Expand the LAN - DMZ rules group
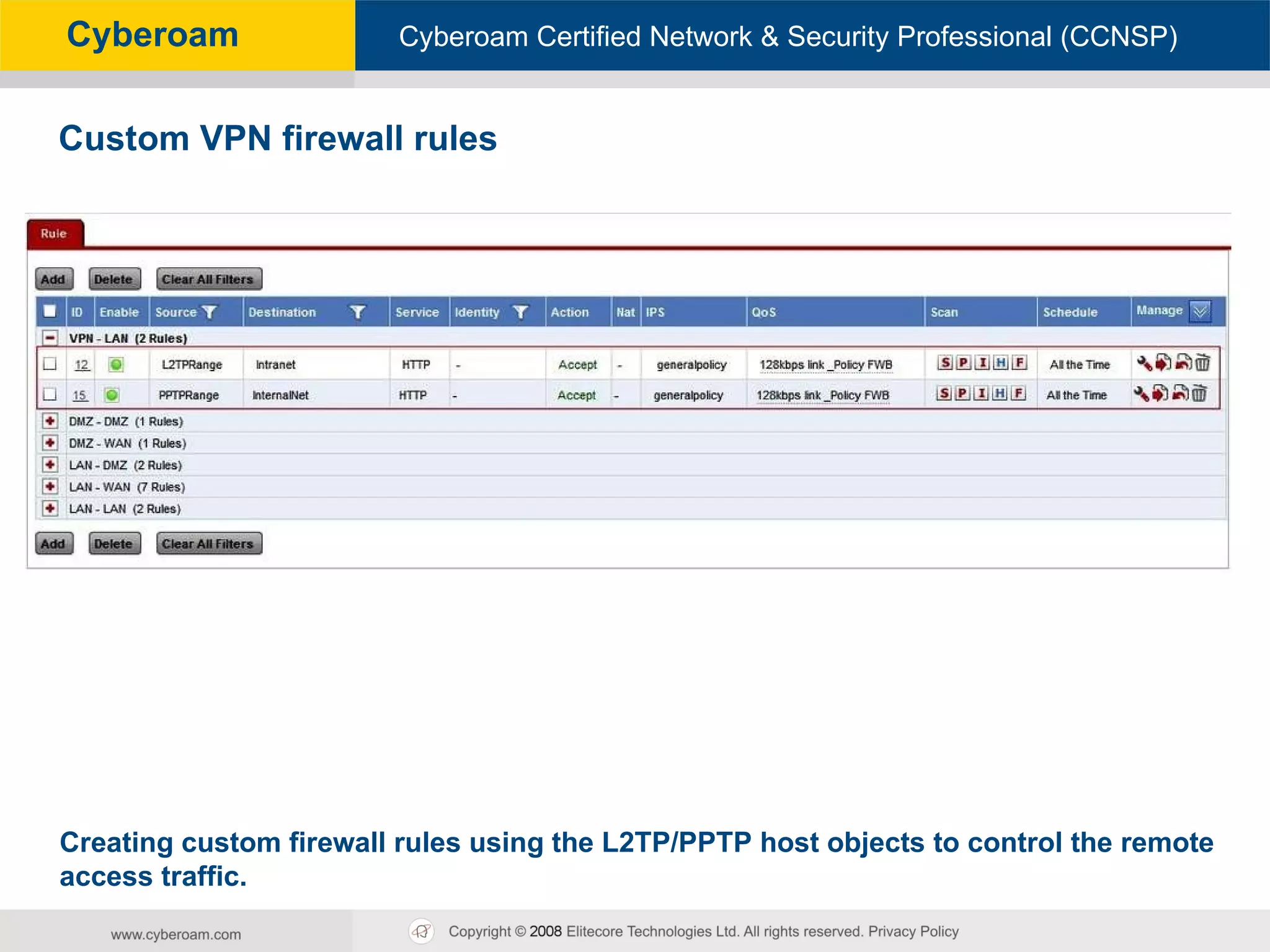This screenshot has width=1270, height=952. tap(50, 465)
